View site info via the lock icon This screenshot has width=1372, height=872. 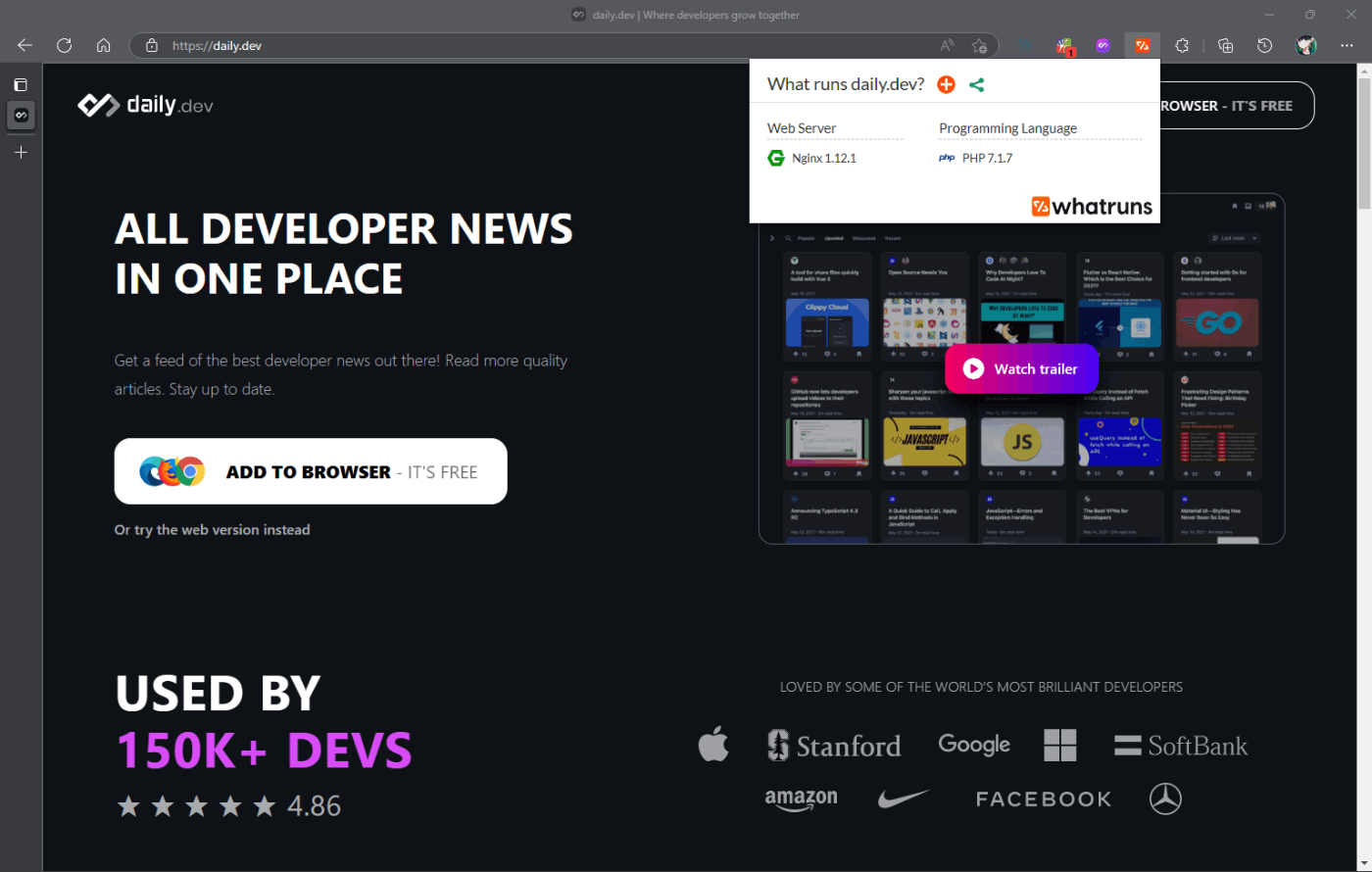[151, 45]
